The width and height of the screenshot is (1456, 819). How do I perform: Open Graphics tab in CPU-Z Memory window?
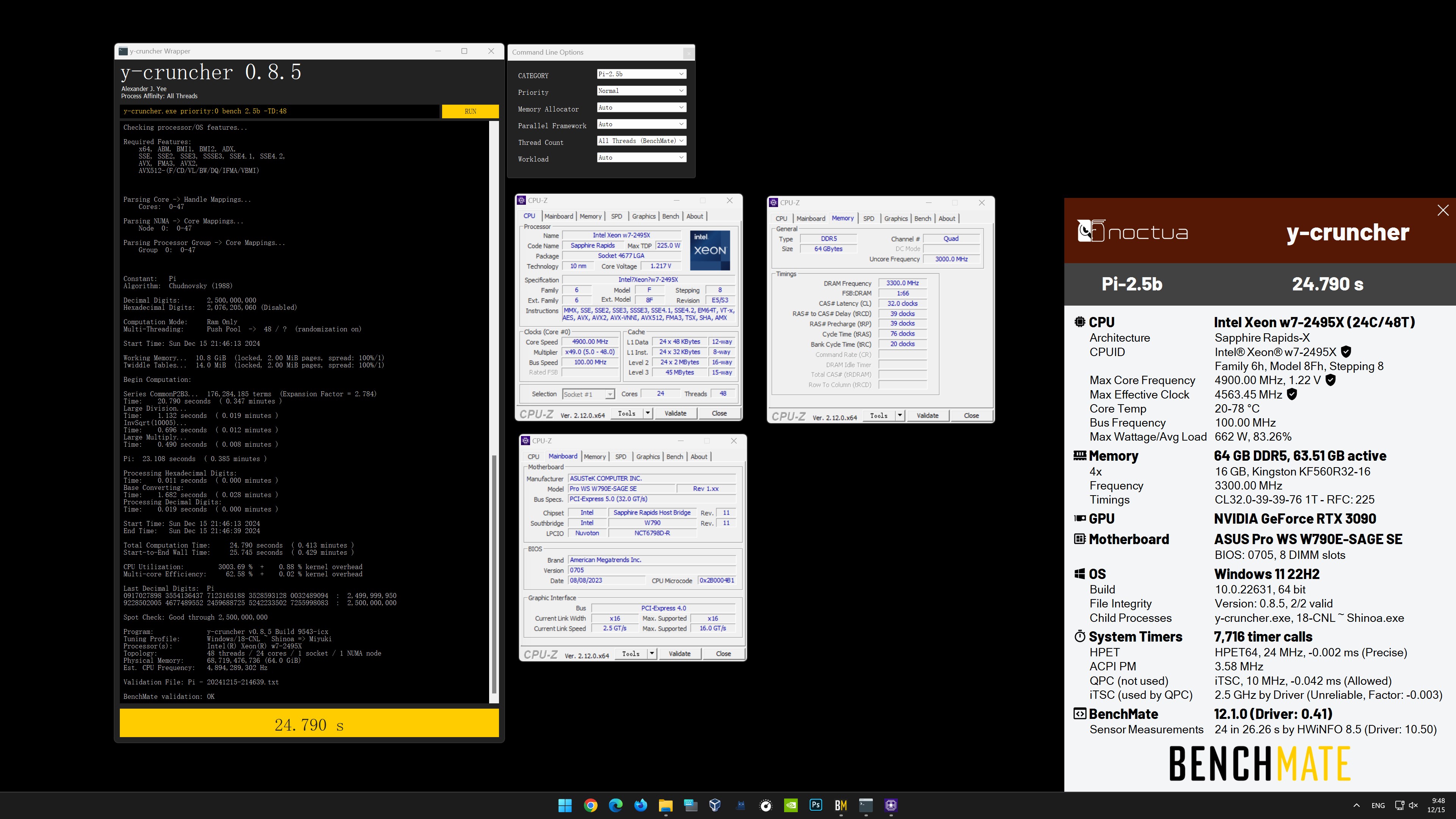click(896, 219)
